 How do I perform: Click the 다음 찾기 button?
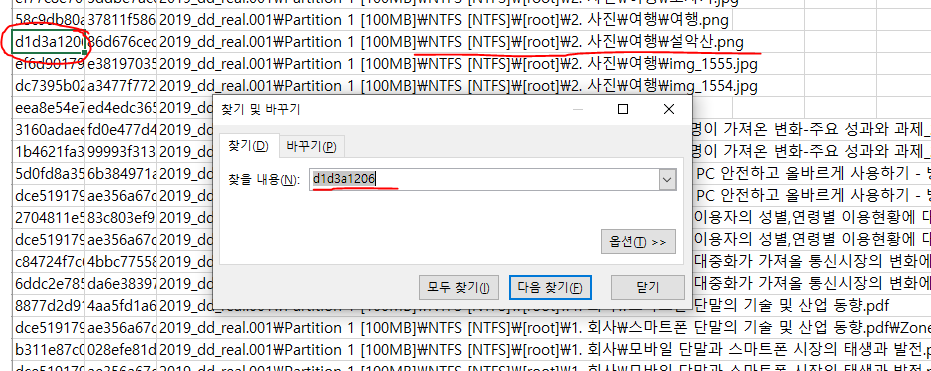[x=550, y=288]
